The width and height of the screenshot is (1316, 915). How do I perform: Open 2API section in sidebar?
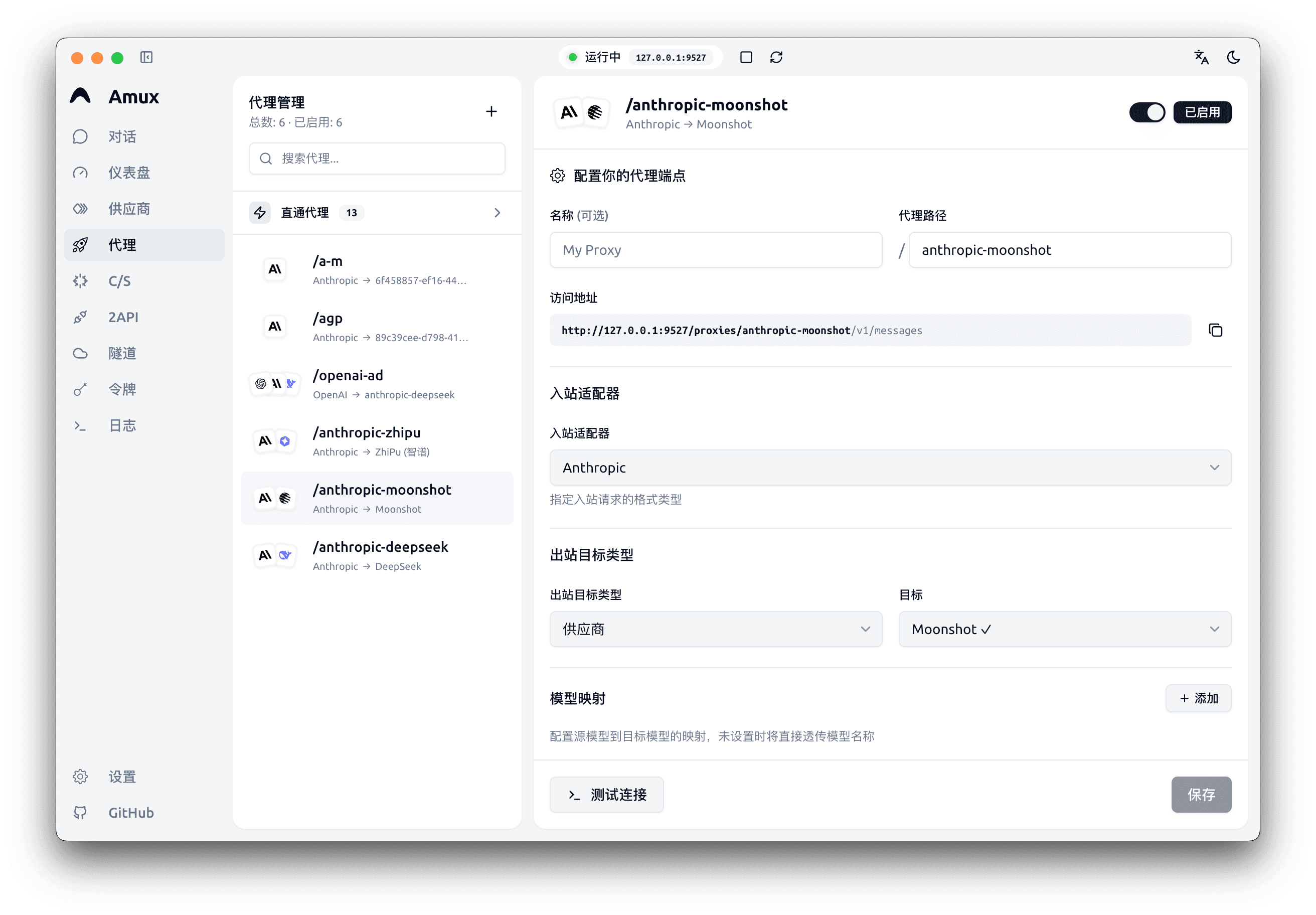coord(144,318)
